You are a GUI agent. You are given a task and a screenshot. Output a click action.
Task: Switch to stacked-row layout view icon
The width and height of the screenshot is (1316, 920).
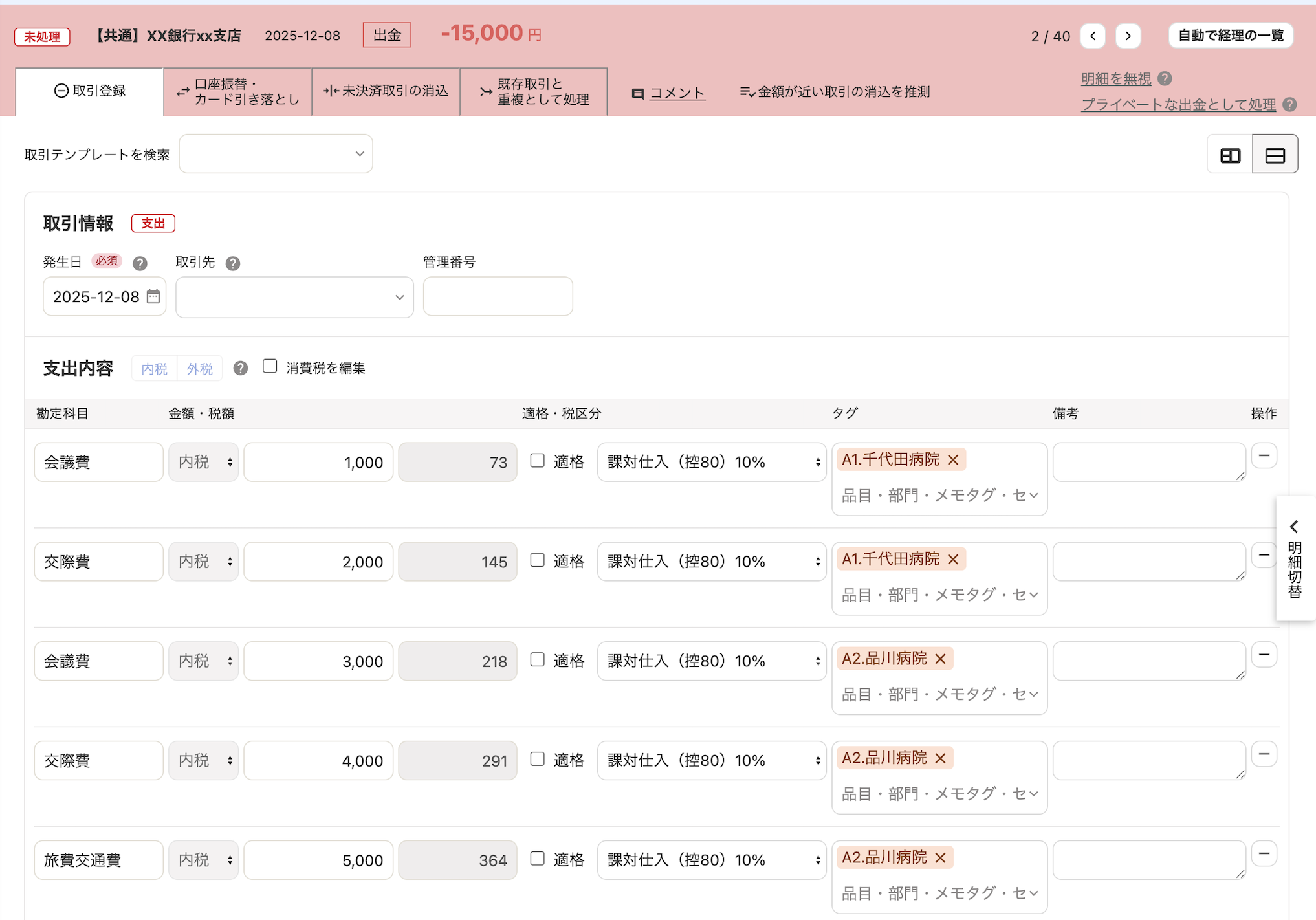pos(1275,155)
